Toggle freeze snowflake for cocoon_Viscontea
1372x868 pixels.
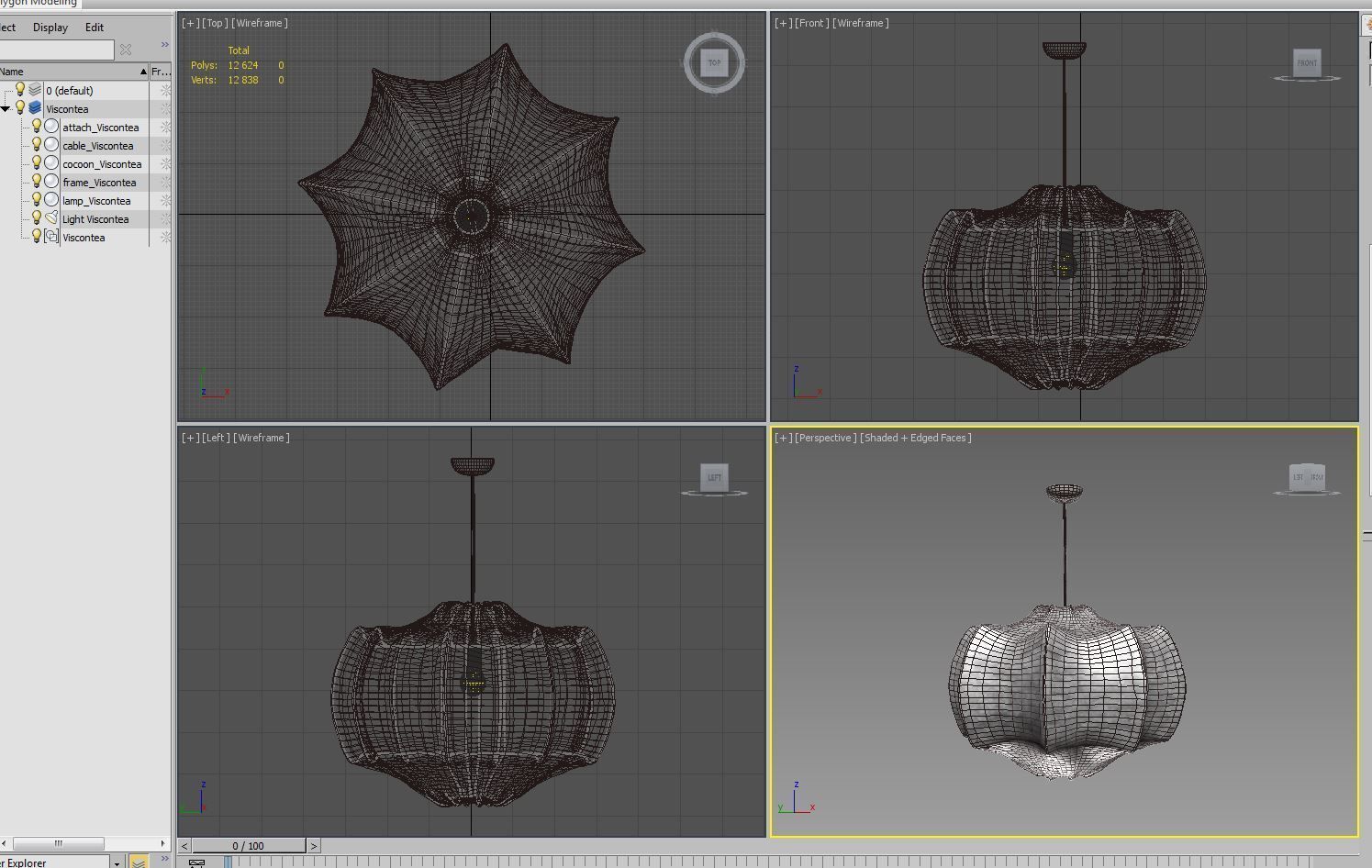(165, 163)
